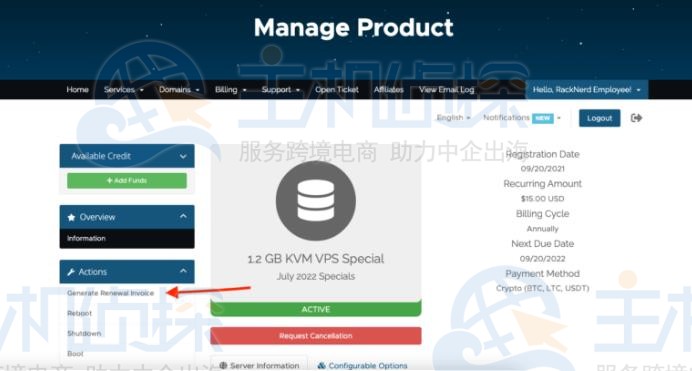Click the star icon beside Overview
Viewport: 692px width, 371px height.
tap(71, 217)
